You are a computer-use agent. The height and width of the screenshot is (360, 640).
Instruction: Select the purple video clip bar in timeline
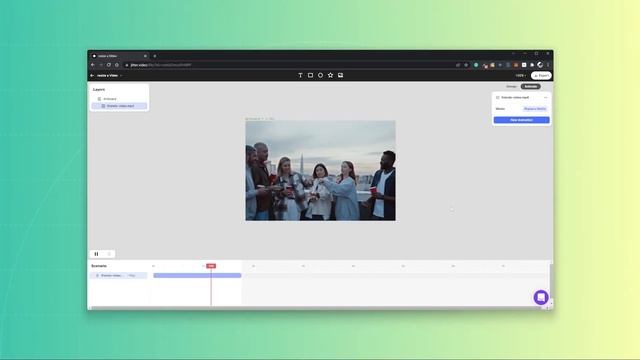point(197,276)
